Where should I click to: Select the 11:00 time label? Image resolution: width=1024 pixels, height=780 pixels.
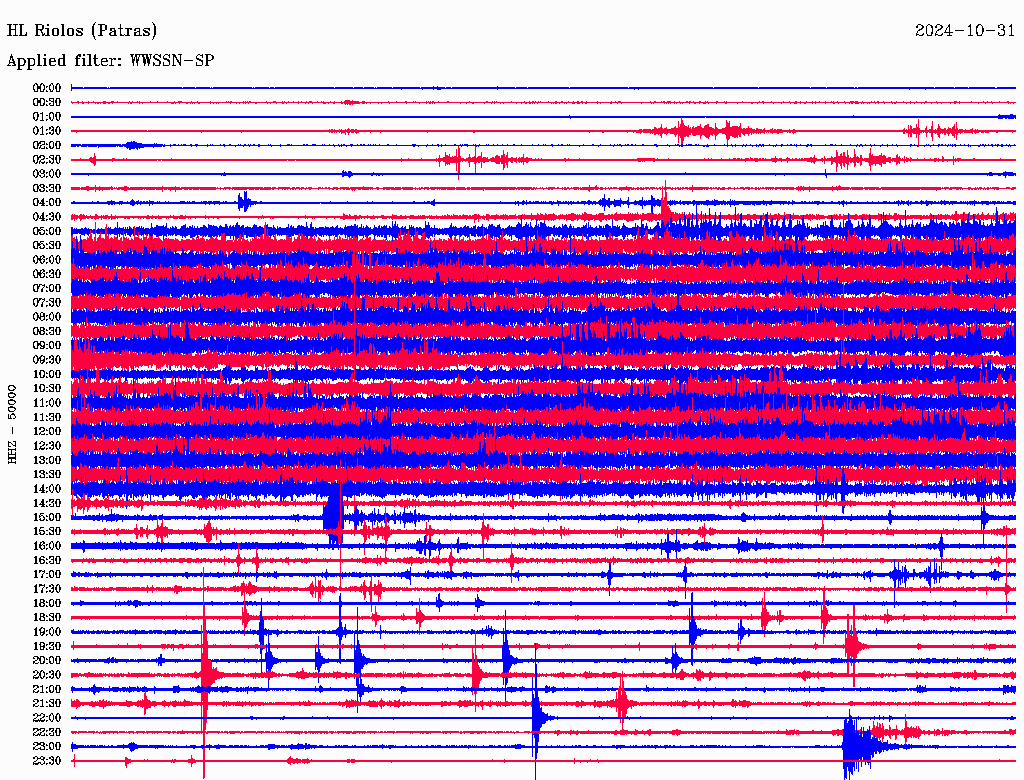(47, 403)
